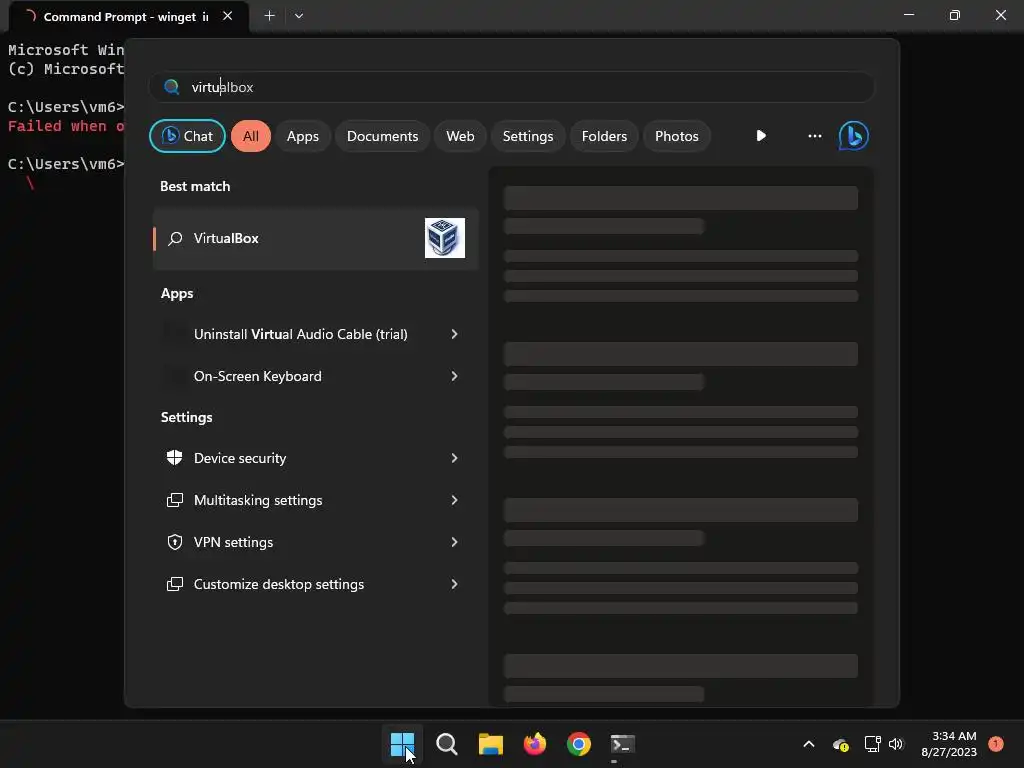Expand VPN settings chevron
1024x768 pixels.
455,542
